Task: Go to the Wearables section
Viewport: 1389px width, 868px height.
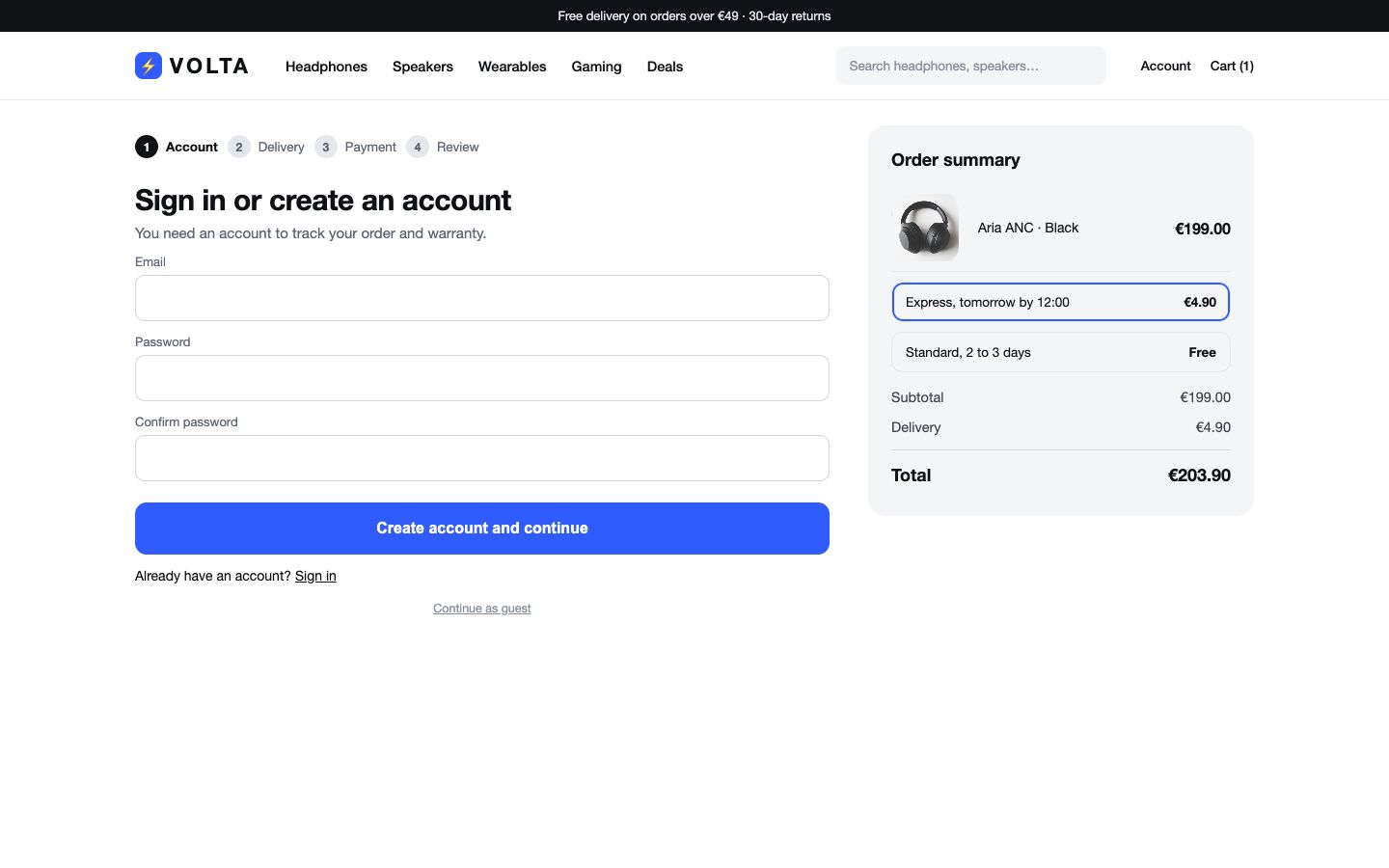Action: point(512,67)
